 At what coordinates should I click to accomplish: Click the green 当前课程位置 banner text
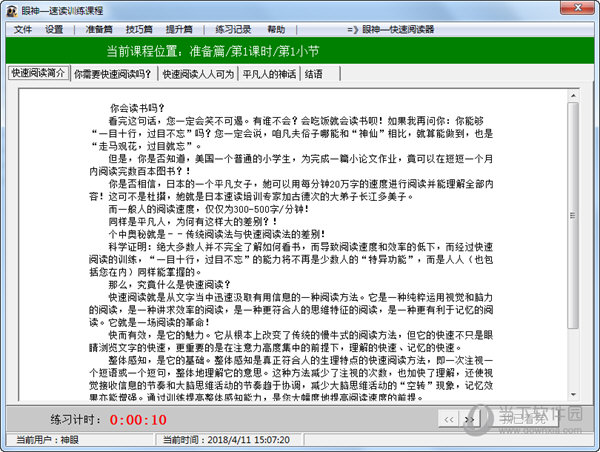click(213, 51)
